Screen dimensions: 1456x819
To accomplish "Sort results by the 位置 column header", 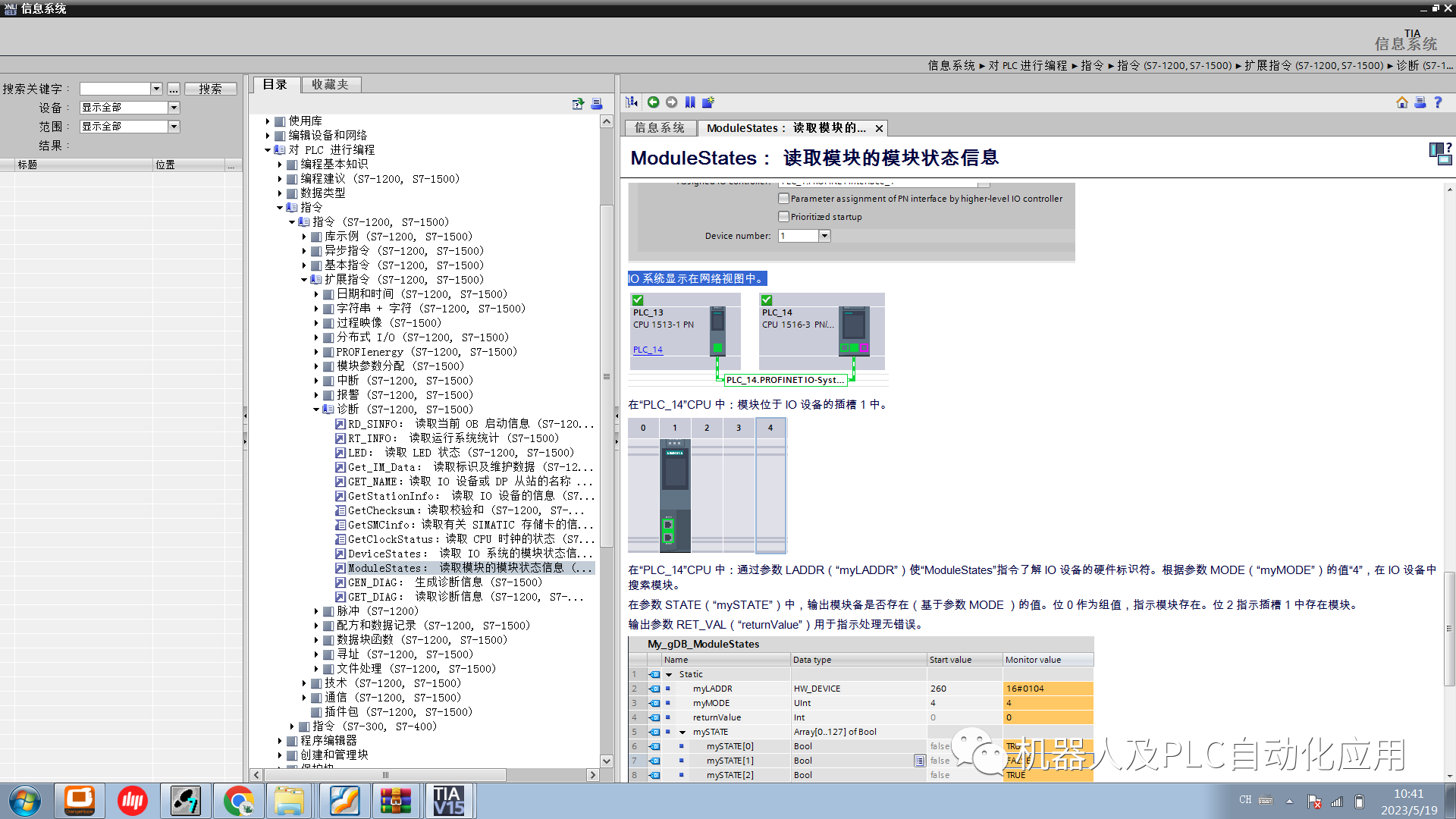I will [189, 165].
